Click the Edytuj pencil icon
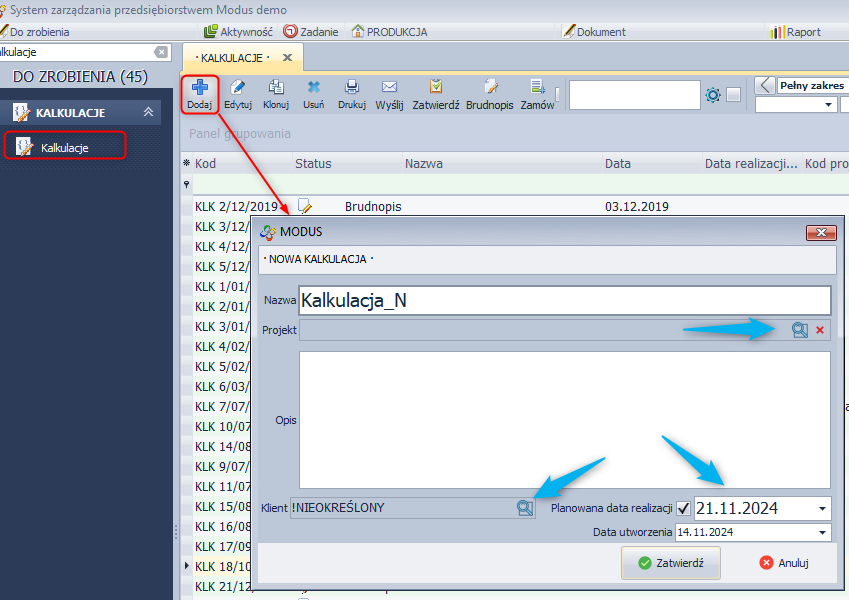This screenshot has height=600, width=849. pos(238,88)
